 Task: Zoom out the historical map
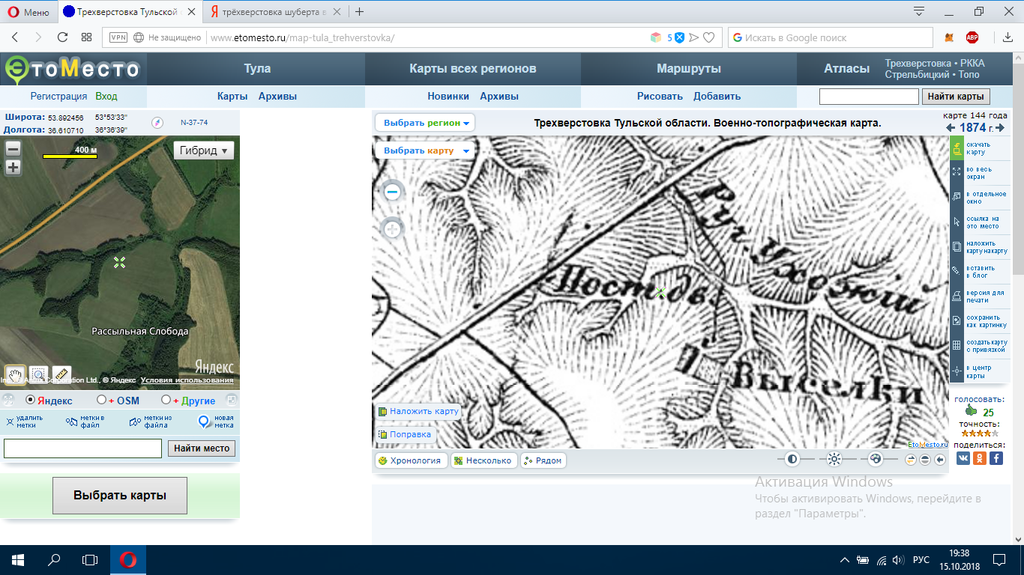coord(393,192)
